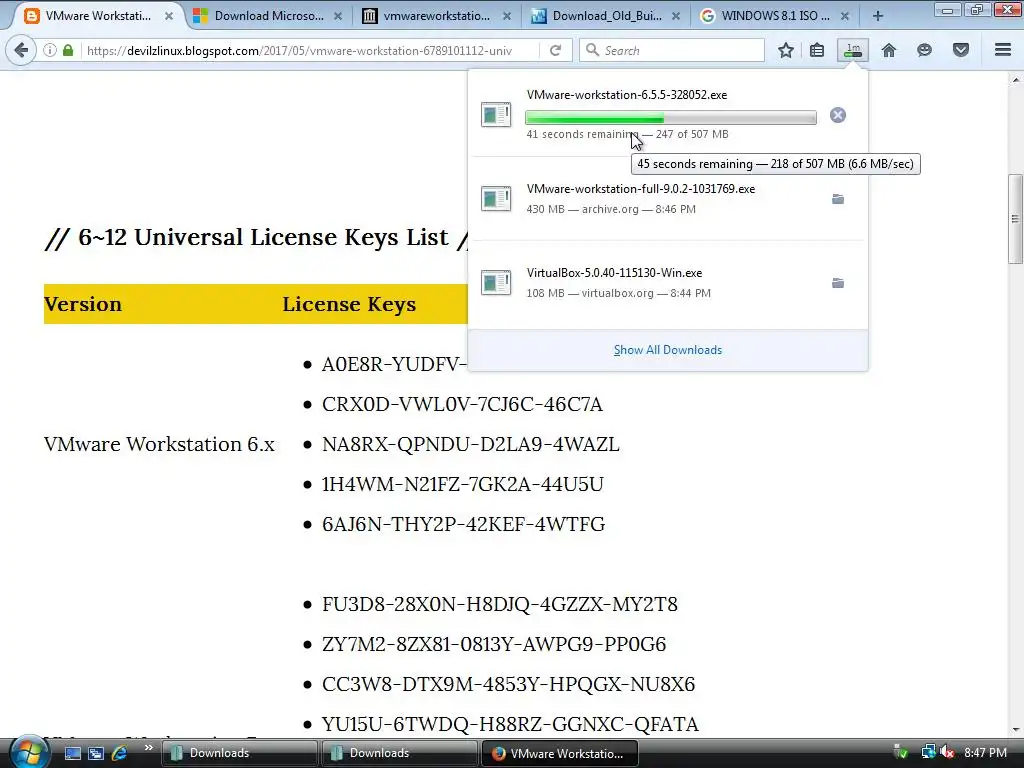
Task: Click Switch between windows quick launch icon
Action: [96, 753]
